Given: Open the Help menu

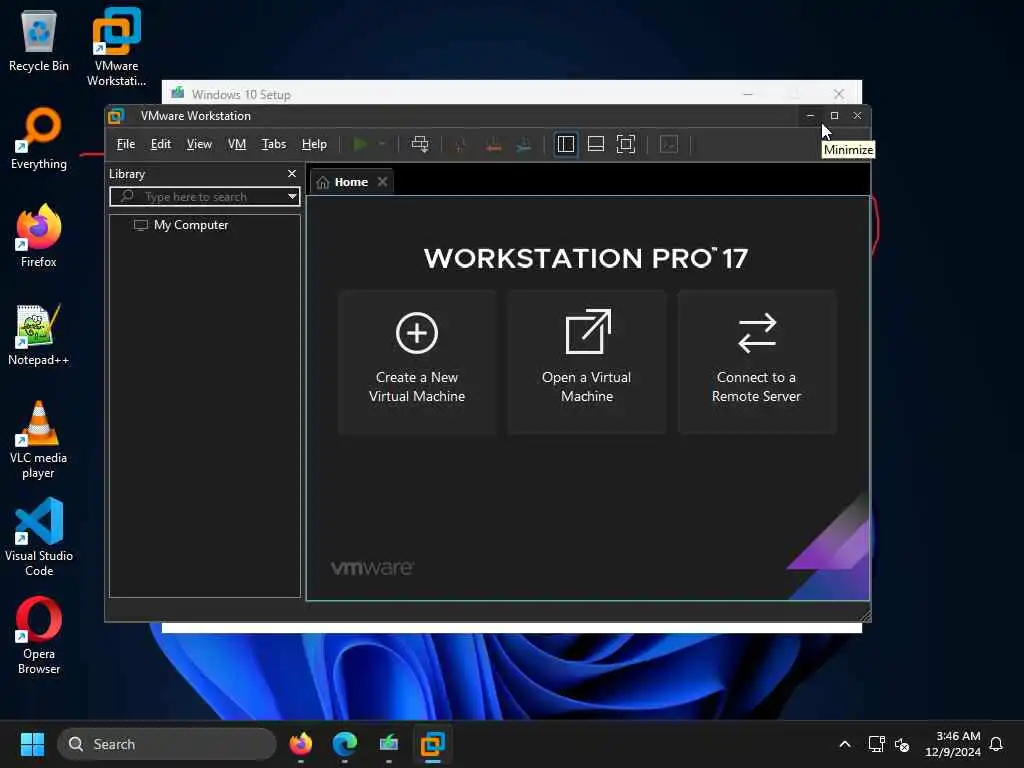Looking at the screenshot, I should [314, 144].
